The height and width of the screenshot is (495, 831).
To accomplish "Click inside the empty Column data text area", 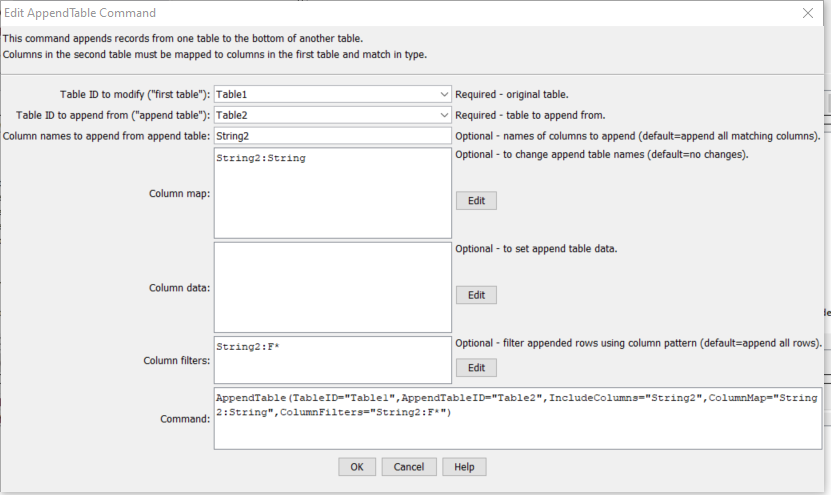I will pyautogui.click(x=332, y=287).
